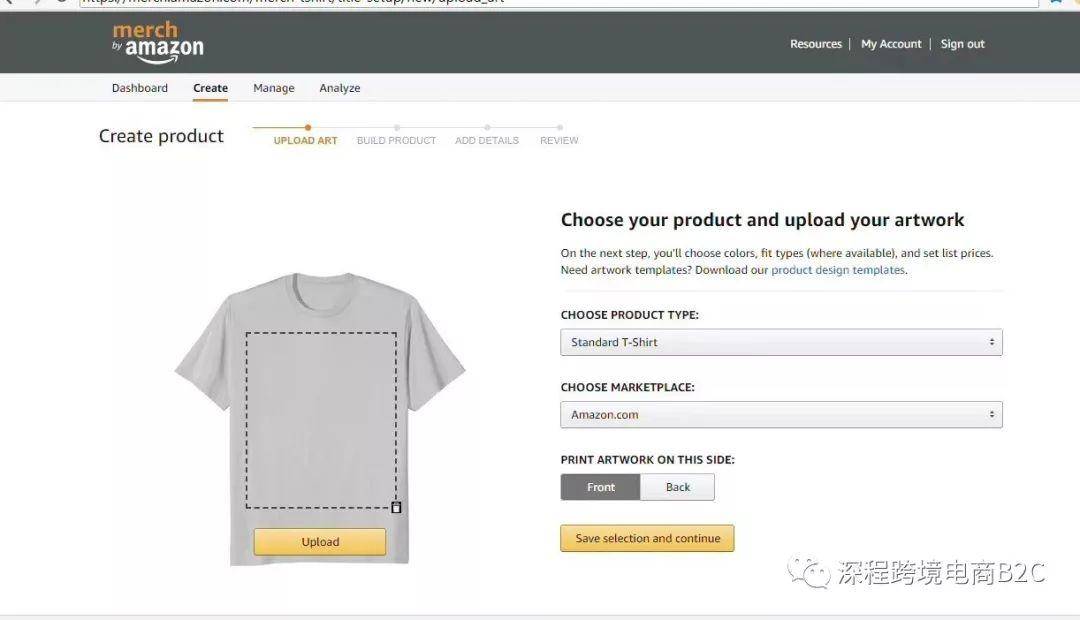Open the Resources link
Image resolution: width=1080 pixels, height=620 pixels.
tap(816, 44)
